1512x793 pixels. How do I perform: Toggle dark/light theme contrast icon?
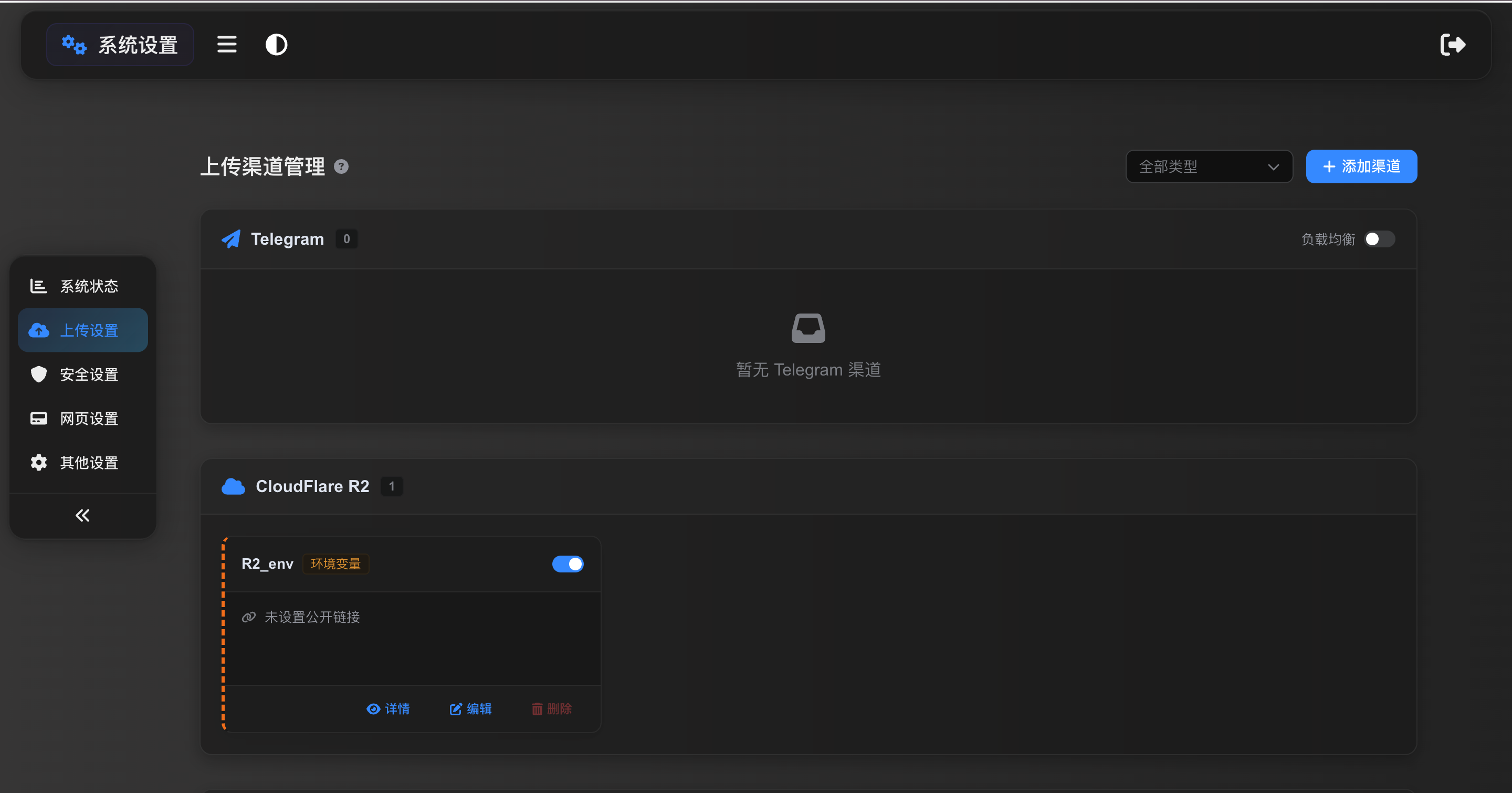click(276, 45)
